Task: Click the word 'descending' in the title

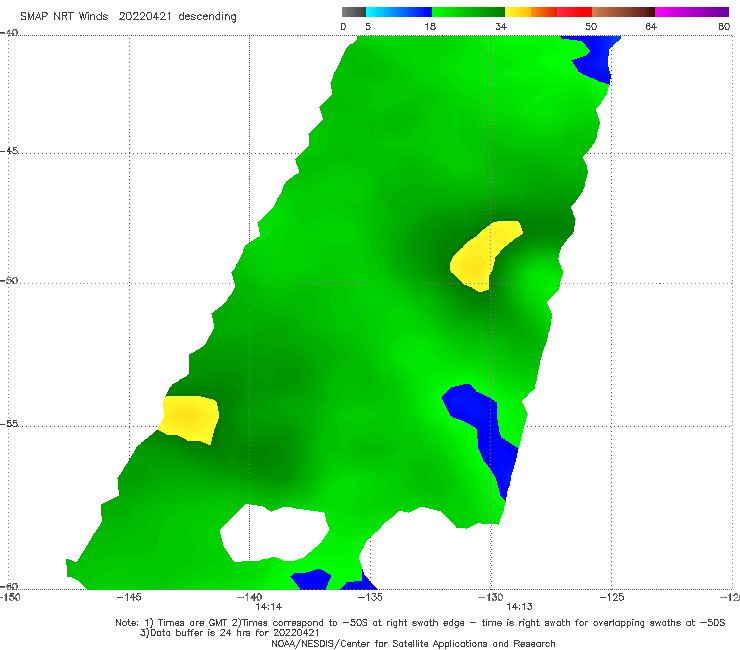Action: click(207, 17)
